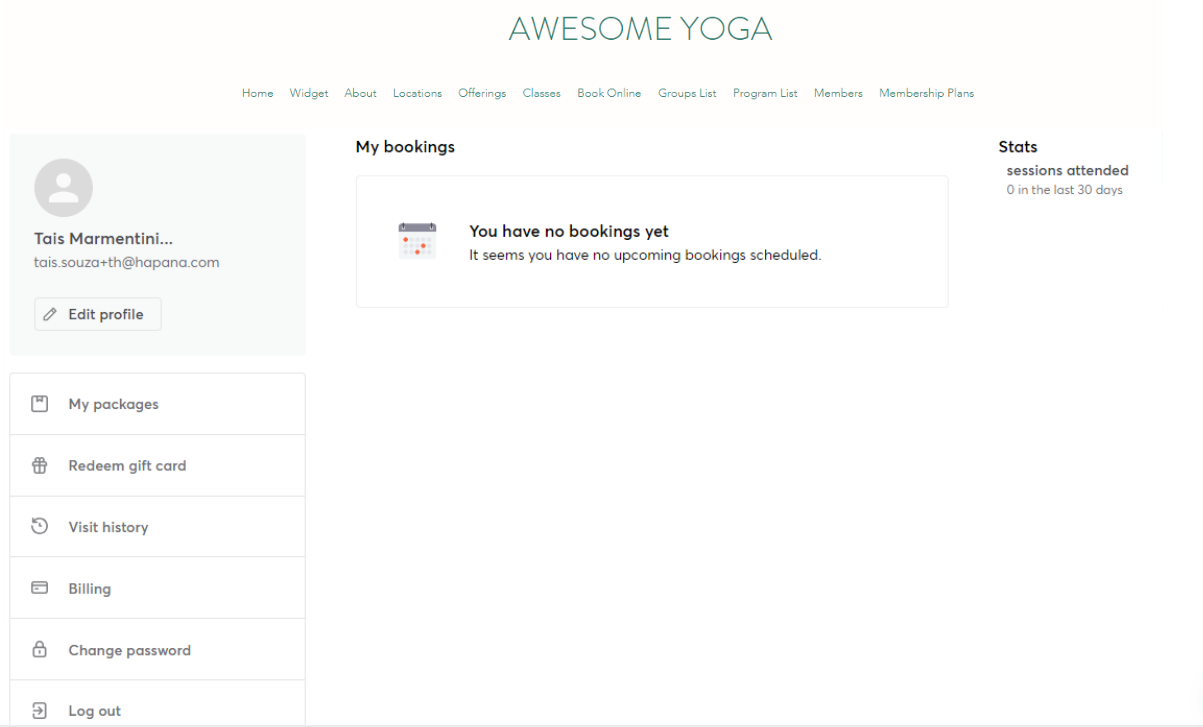Viewport: 1203px width, 727px height.
Task: Open the Program List page
Action: 765,93
